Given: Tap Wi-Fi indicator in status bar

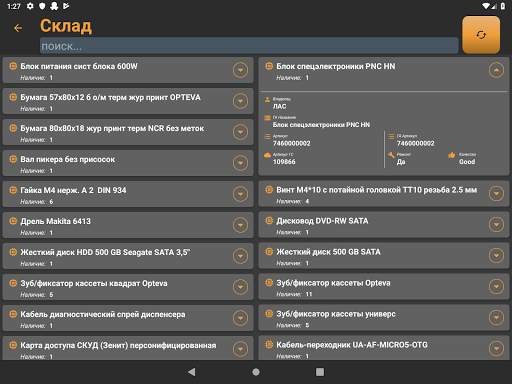Looking at the screenshot, I should tap(486, 6).
